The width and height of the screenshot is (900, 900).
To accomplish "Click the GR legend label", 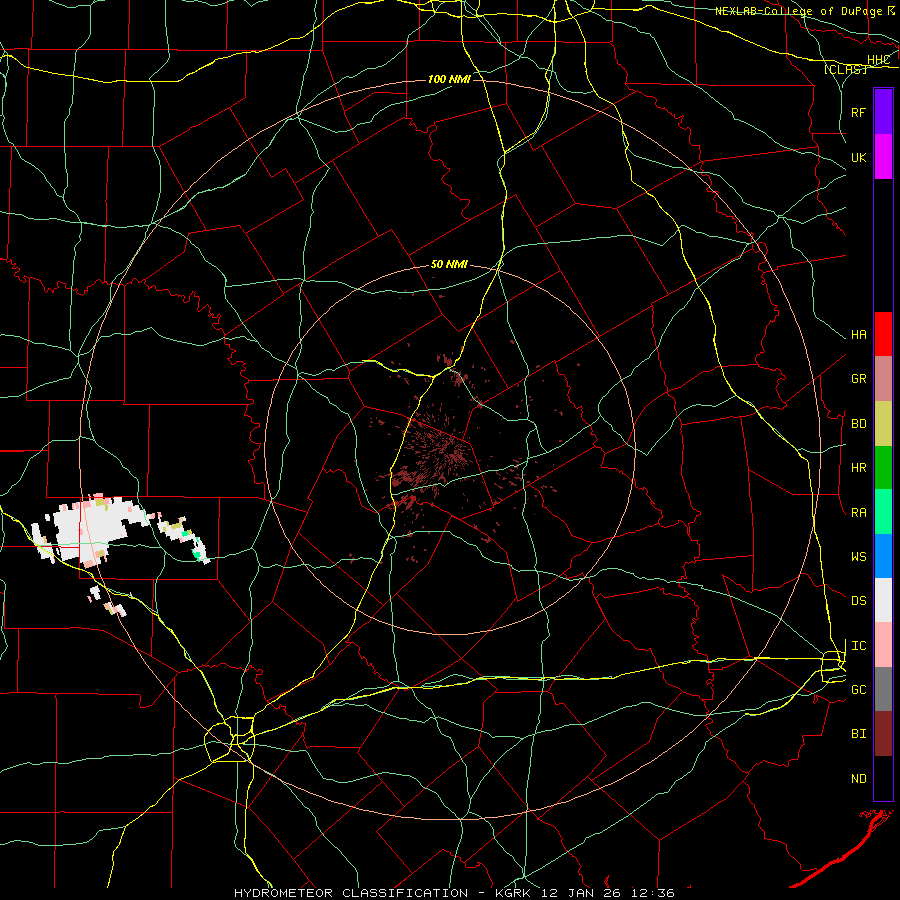I will coord(859,379).
